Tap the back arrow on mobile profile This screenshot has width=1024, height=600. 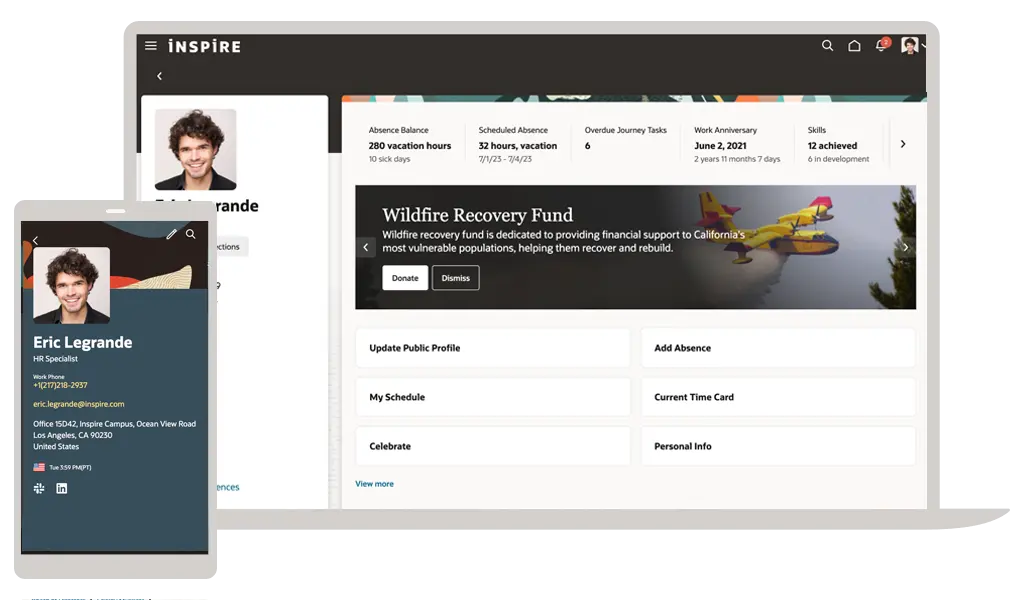(x=35, y=240)
